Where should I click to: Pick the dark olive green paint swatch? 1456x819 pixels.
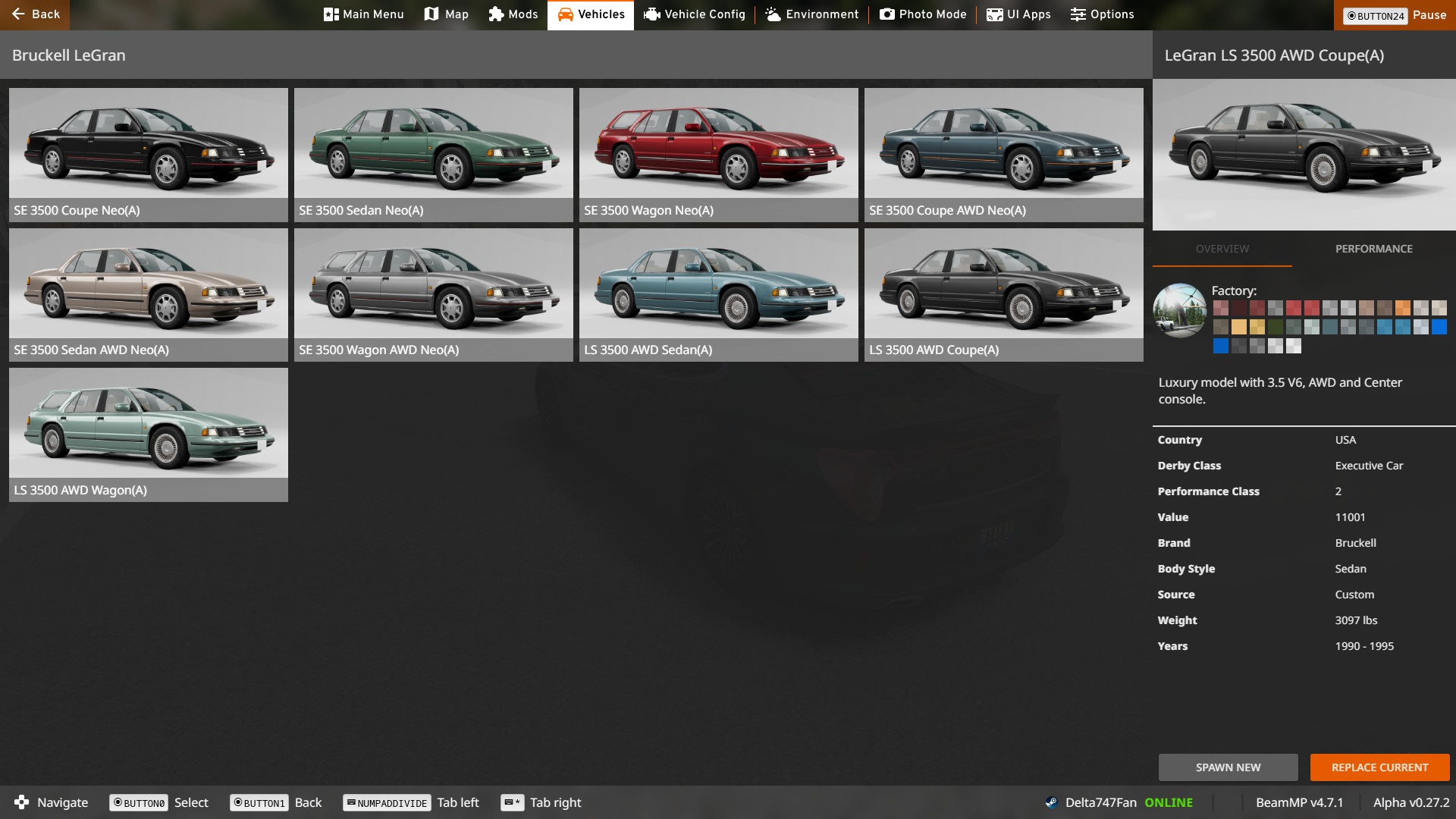(x=1276, y=327)
